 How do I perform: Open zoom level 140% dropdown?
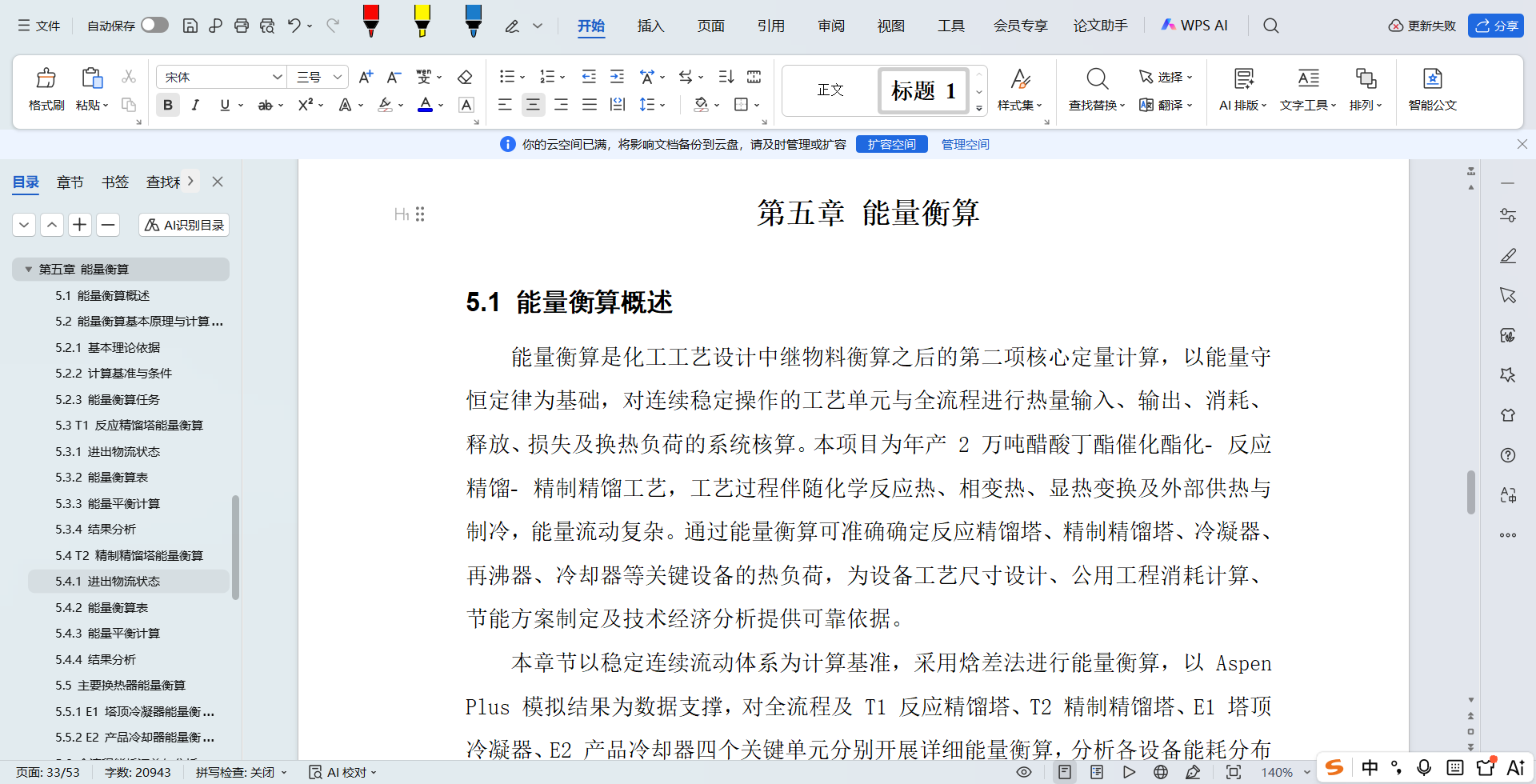pyautogui.click(x=1307, y=772)
